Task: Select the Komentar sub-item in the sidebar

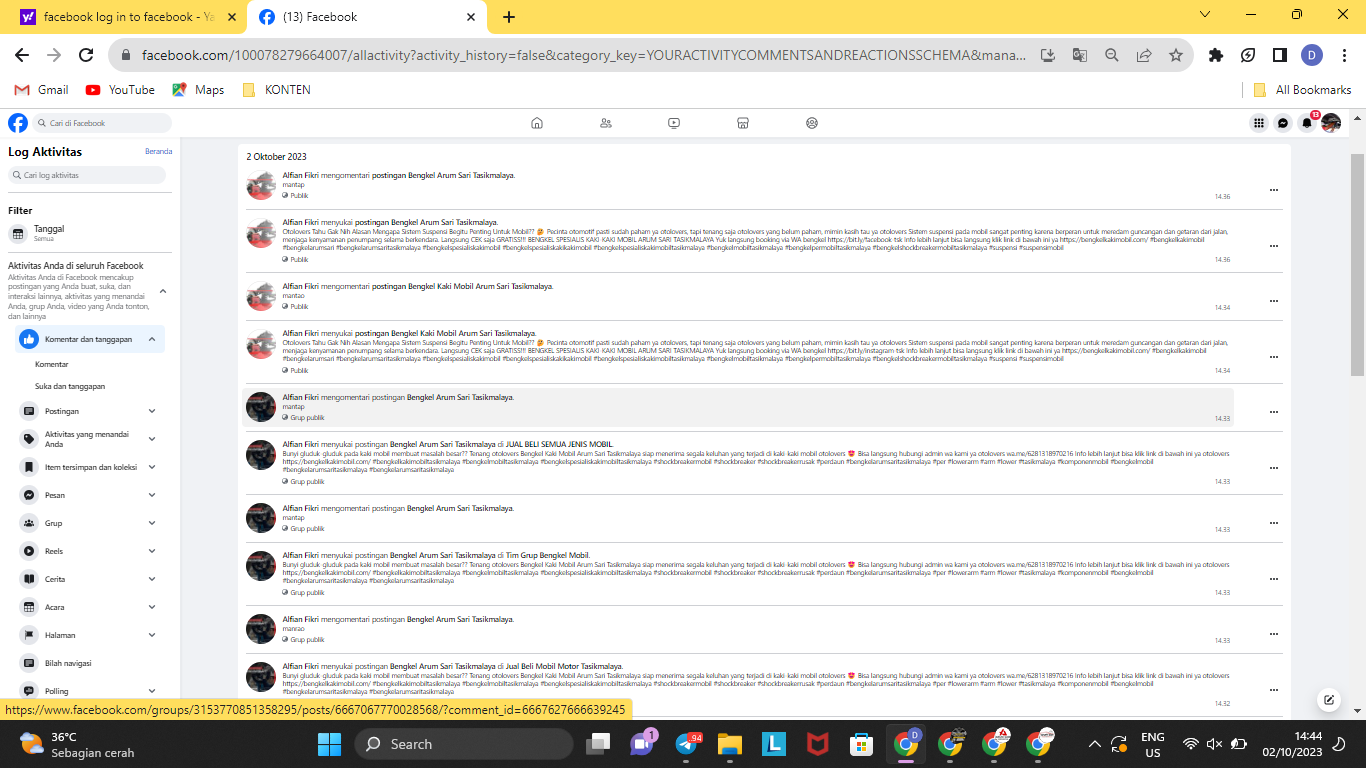Action: [x=52, y=364]
